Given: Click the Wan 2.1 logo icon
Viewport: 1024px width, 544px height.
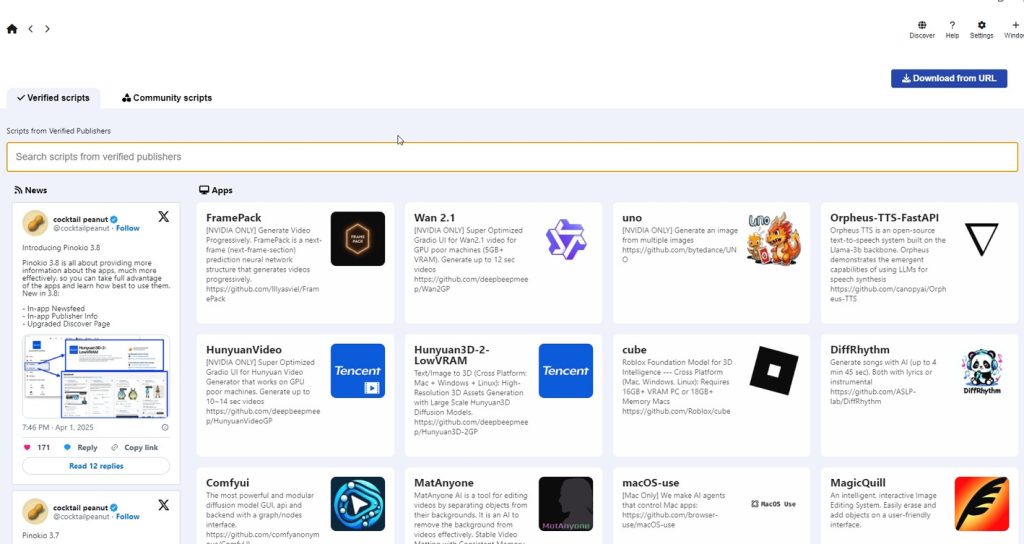Looking at the screenshot, I should (565, 239).
